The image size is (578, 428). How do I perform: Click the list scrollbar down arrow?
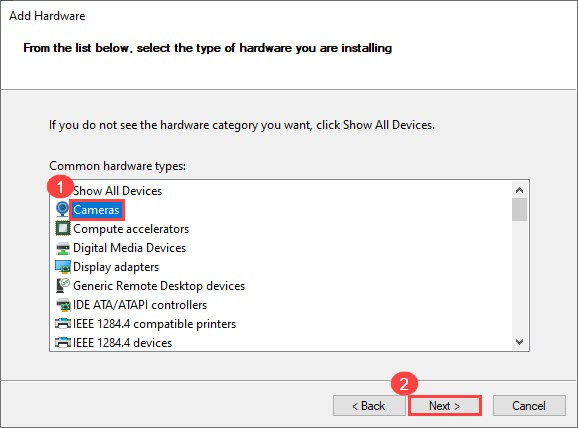519,342
